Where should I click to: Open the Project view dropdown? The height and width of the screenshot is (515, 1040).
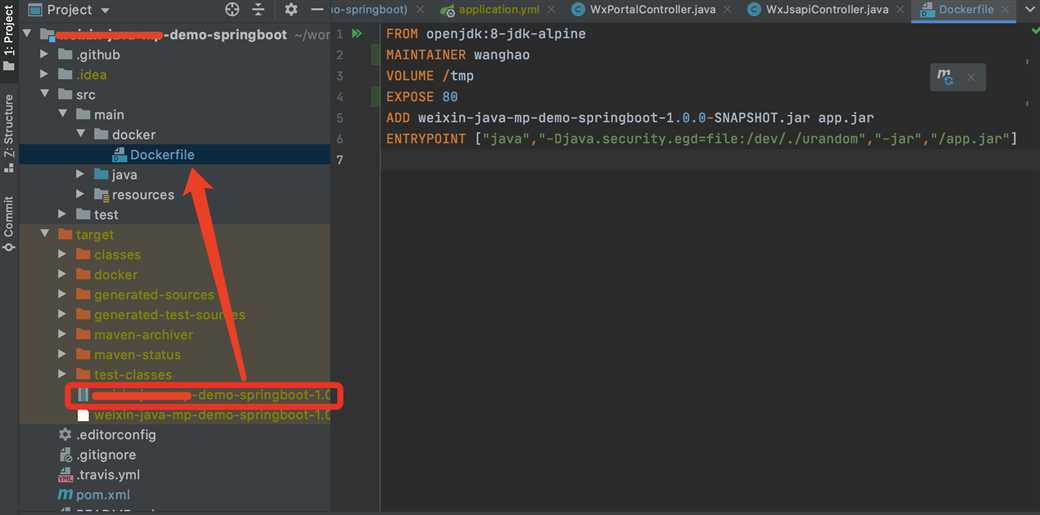tap(69, 10)
